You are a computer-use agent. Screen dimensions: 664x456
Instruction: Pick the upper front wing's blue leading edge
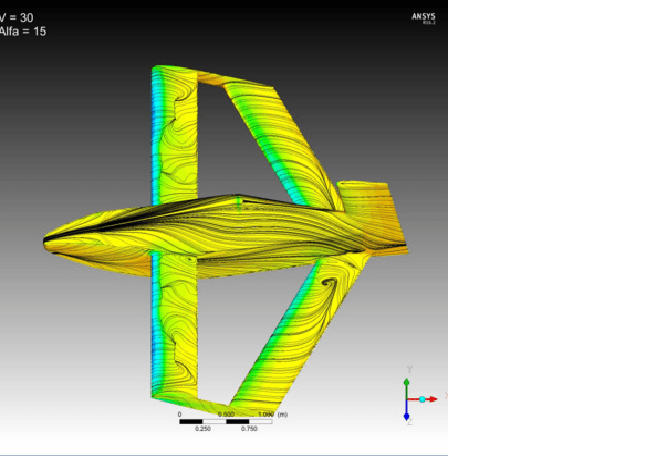tap(155, 140)
